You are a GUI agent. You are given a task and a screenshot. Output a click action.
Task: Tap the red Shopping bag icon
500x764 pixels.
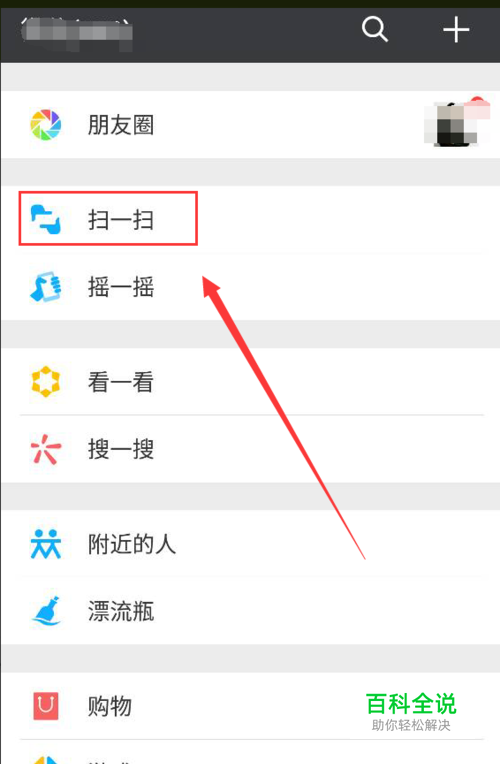pyautogui.click(x=45, y=706)
